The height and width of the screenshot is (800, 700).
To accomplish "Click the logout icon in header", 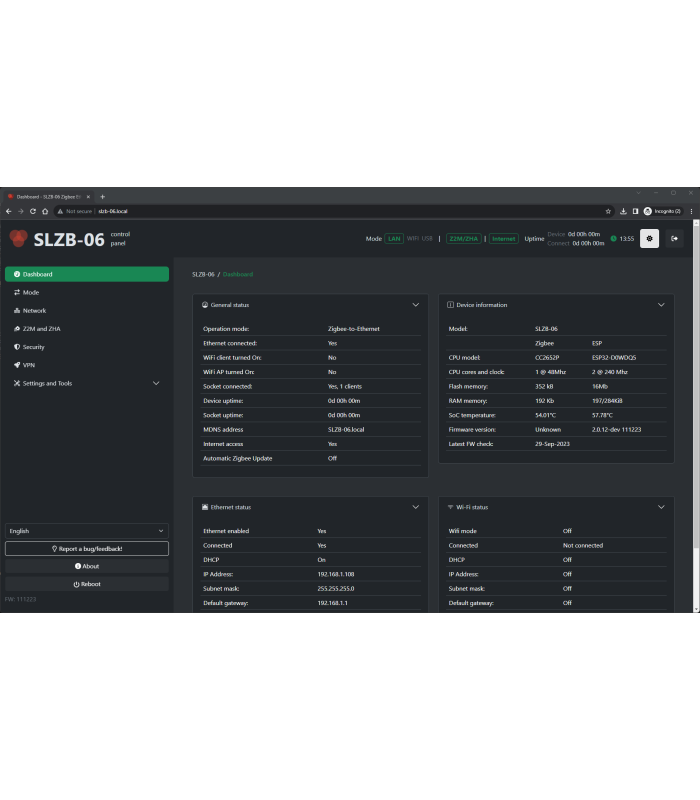I will pyautogui.click(x=674, y=238).
